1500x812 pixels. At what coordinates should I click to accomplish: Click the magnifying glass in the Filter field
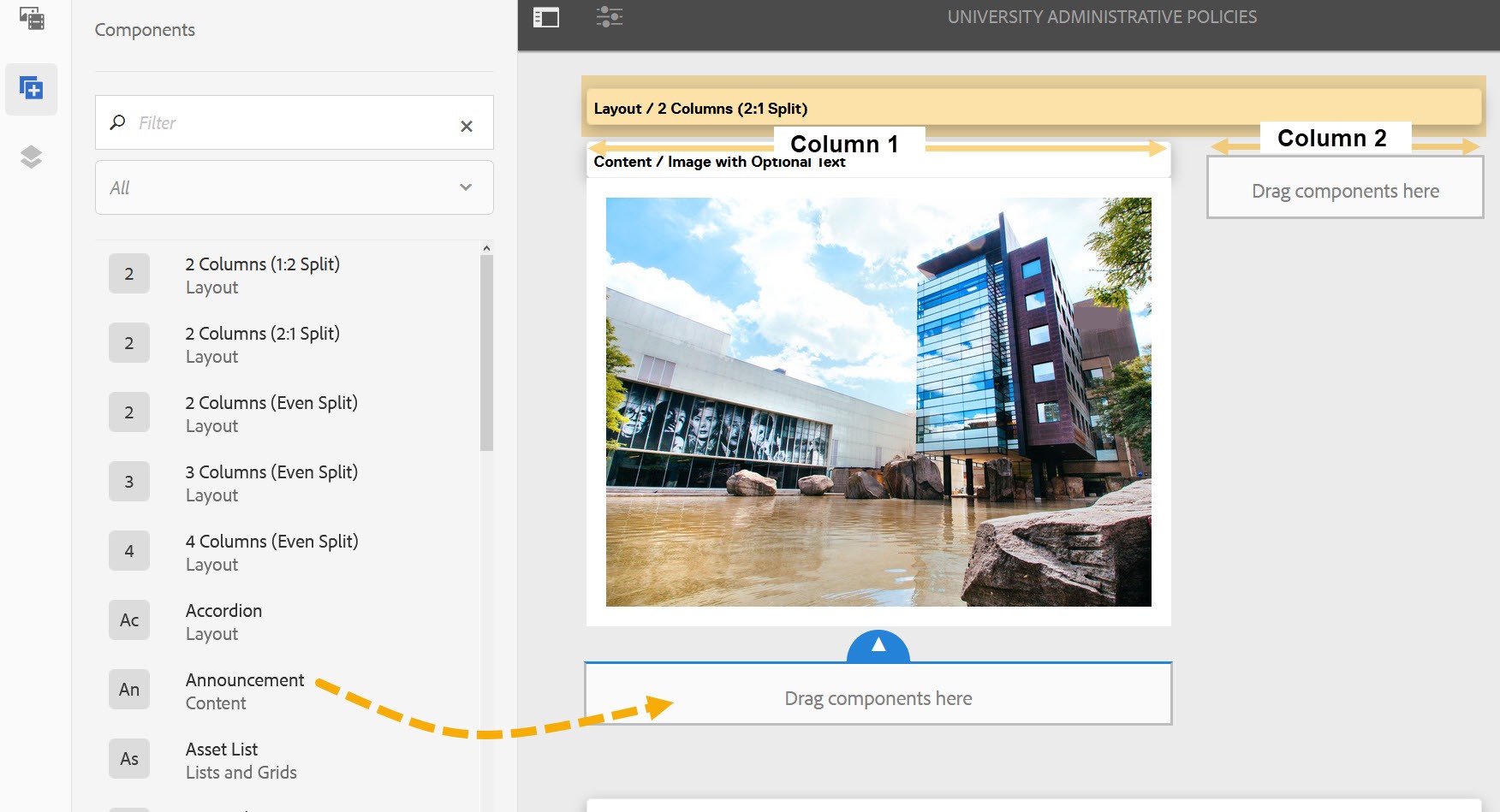click(x=117, y=122)
